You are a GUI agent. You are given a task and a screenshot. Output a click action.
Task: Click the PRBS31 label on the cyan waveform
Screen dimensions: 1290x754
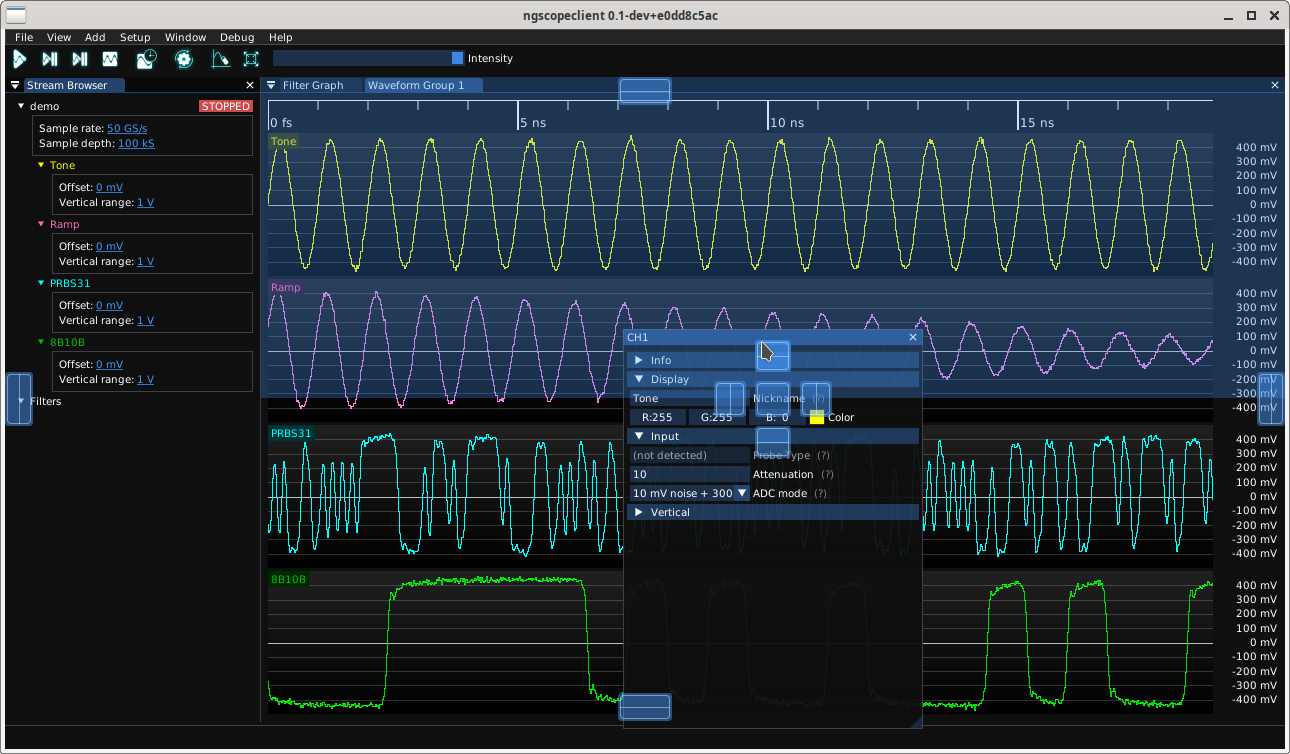[x=291, y=434]
